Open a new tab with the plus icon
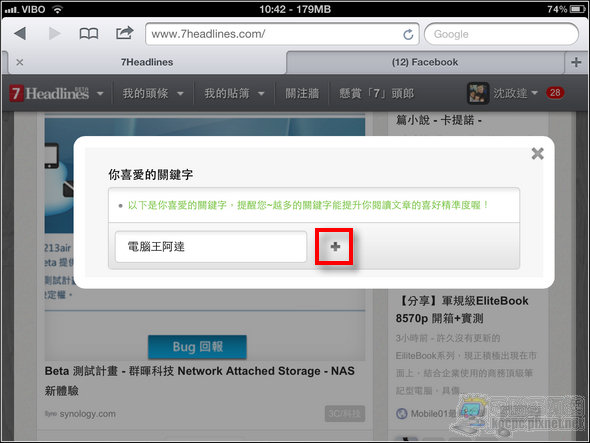The image size is (590, 443). (576, 62)
